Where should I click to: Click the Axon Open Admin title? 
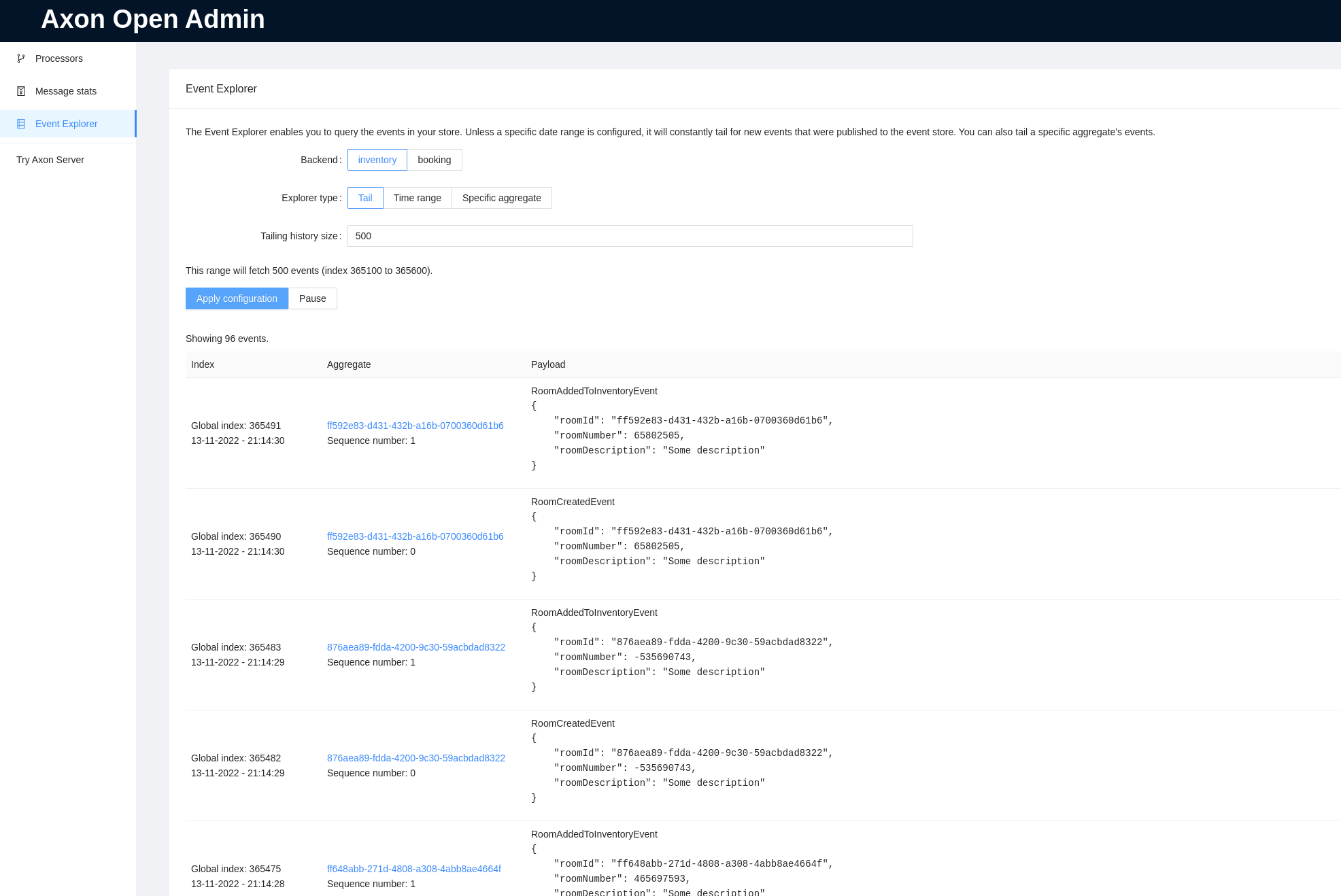click(x=153, y=19)
